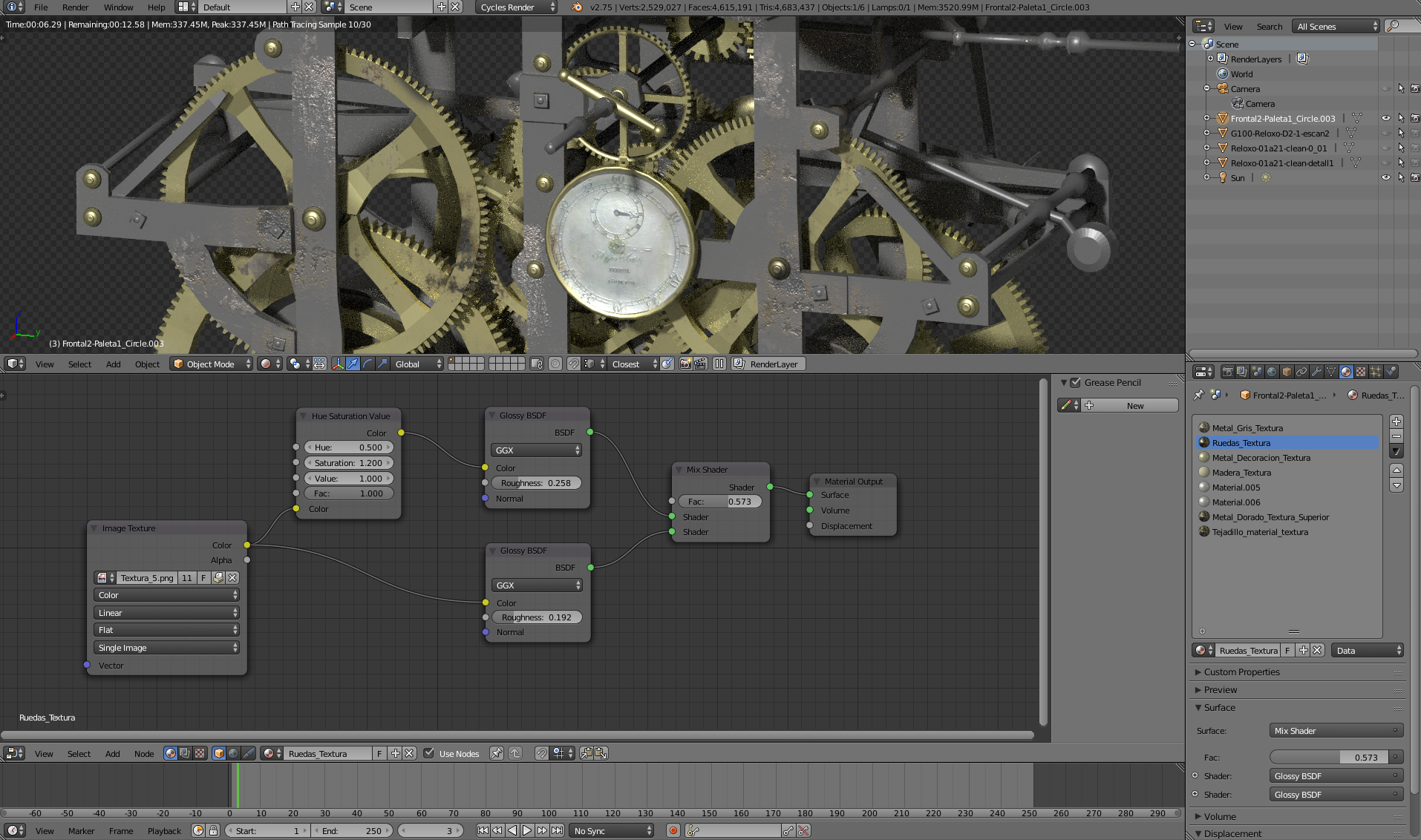Viewport: 1421px width, 840px height.
Task: Open the Particles properties tab
Action: pos(1376,372)
